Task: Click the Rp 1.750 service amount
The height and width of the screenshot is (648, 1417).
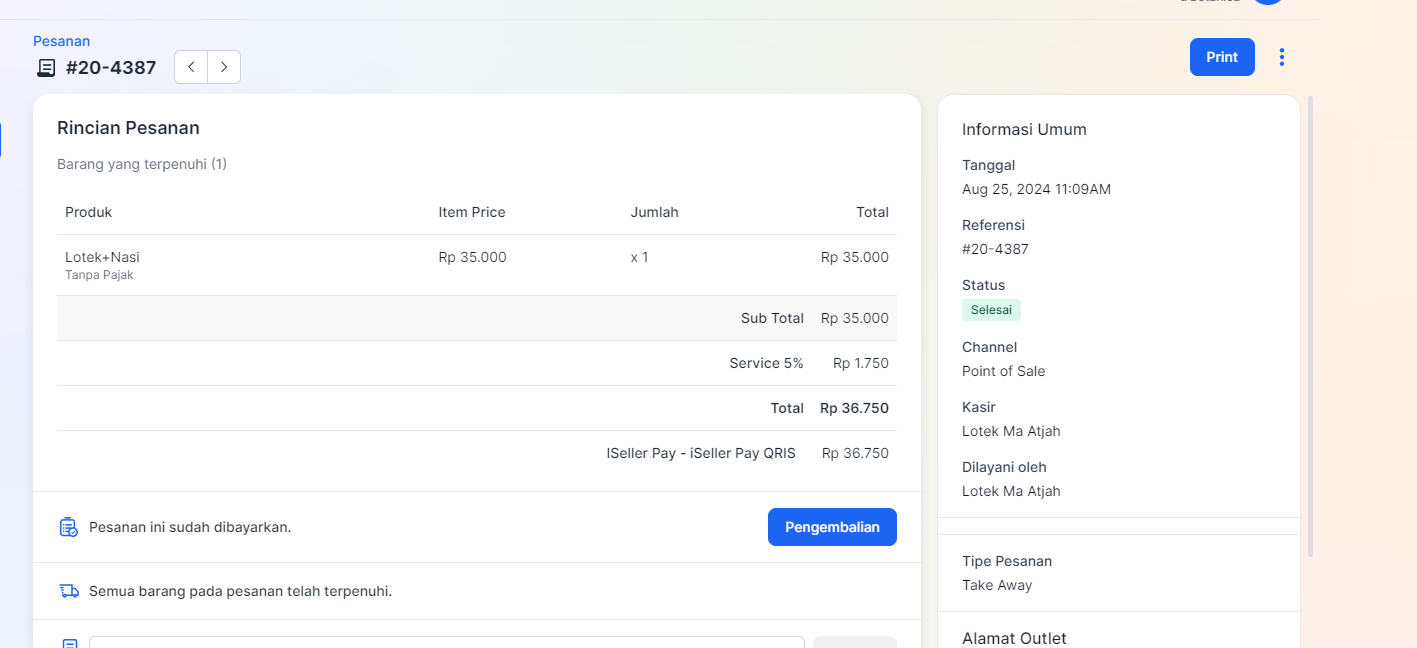Action: pos(861,363)
